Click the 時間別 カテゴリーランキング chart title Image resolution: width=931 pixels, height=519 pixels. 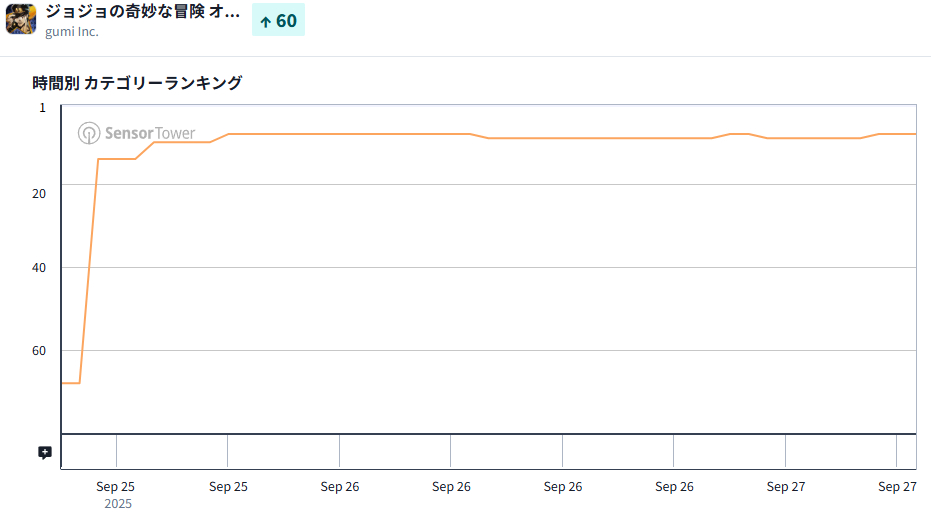(137, 83)
